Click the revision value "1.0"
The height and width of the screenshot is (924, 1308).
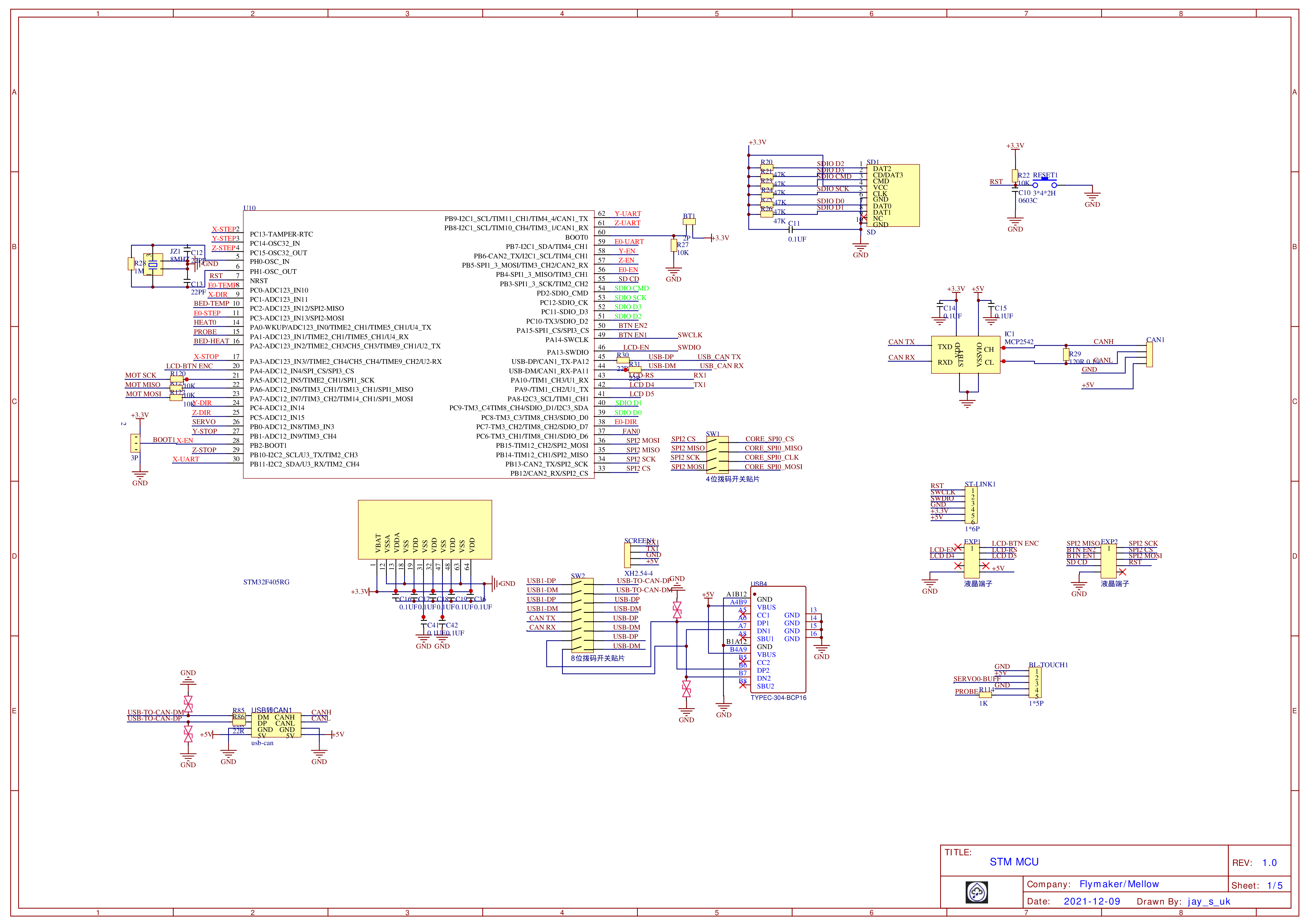pos(1269,862)
